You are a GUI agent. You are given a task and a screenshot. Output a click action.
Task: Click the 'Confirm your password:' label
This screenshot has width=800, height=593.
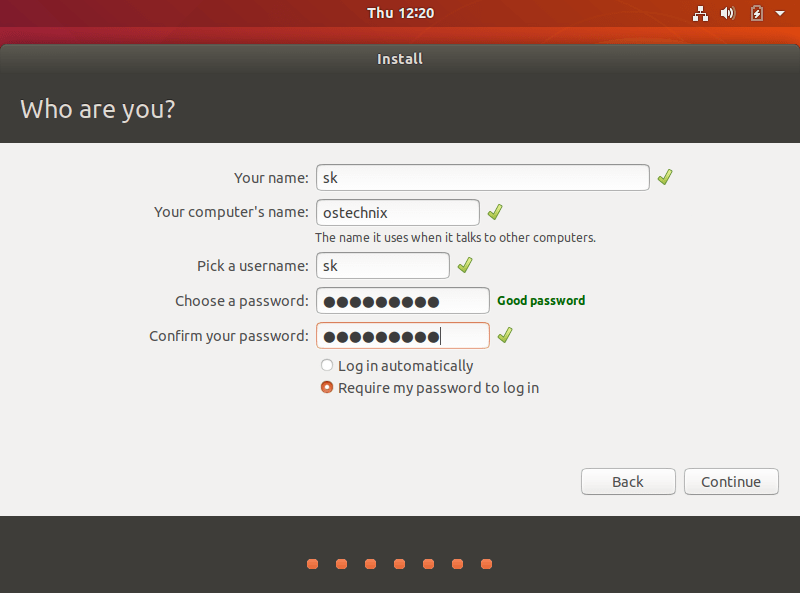tap(229, 336)
